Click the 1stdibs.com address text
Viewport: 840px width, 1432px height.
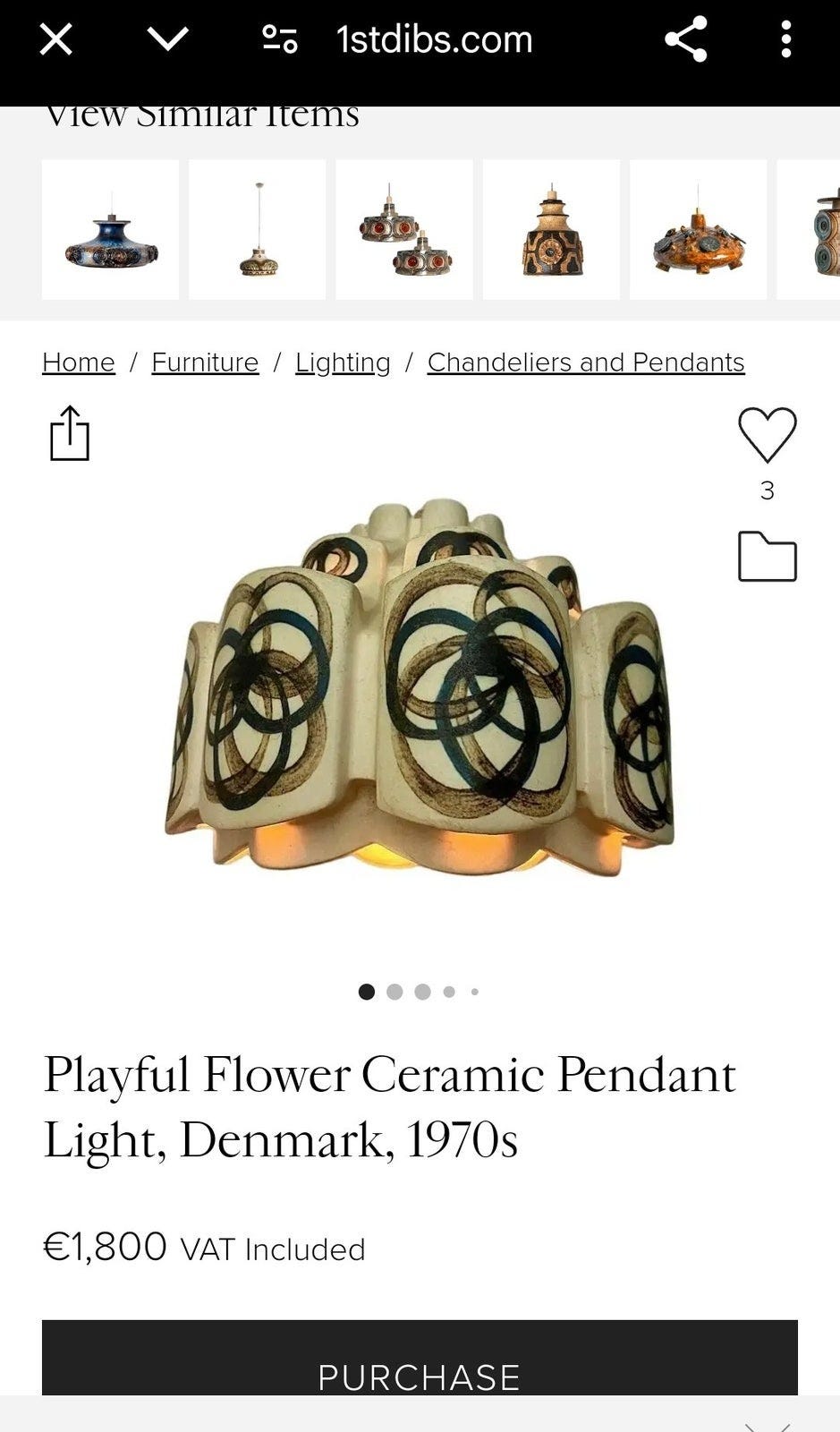point(434,39)
